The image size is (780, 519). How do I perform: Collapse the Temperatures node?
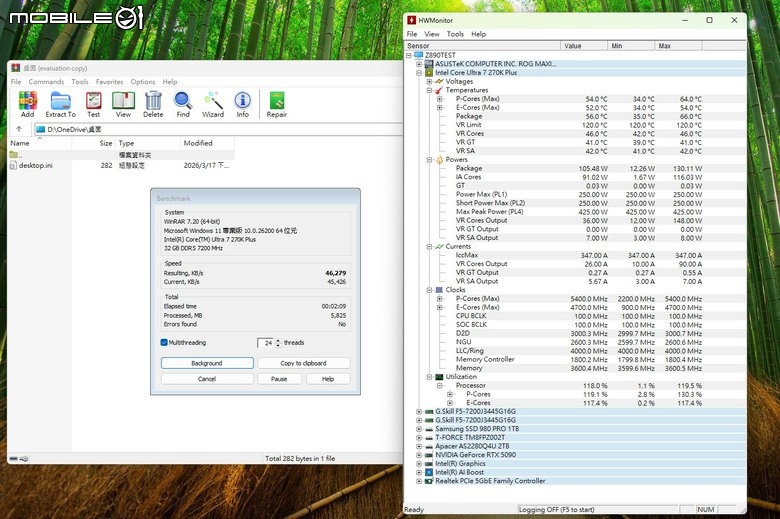click(429, 90)
